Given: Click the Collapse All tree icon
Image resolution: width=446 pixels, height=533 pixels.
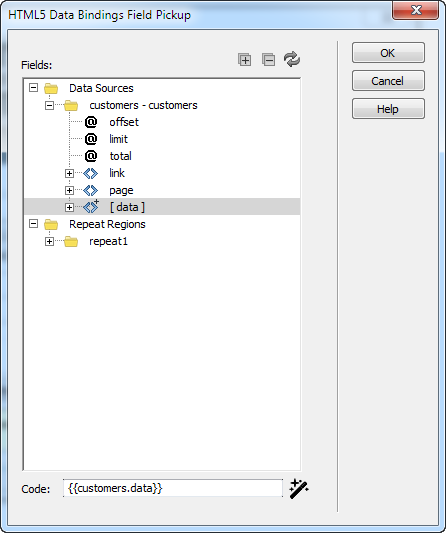Looking at the screenshot, I should [x=268, y=60].
